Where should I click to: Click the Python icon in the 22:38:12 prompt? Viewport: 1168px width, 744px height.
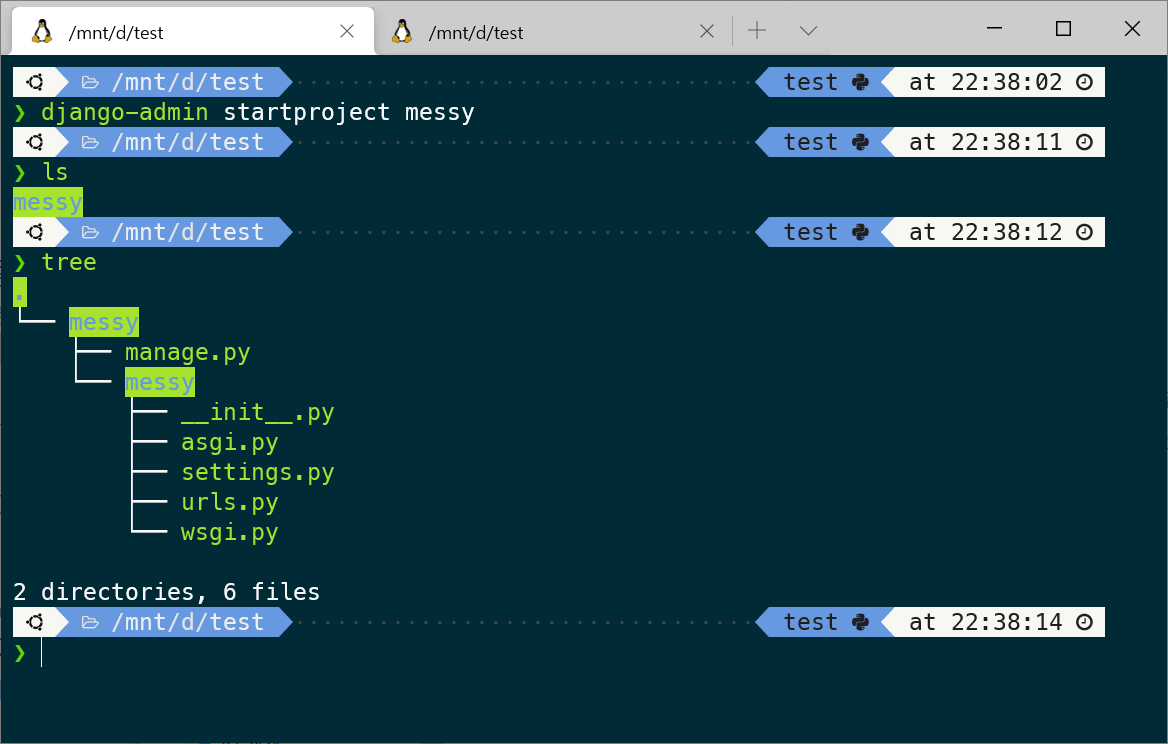pyautogui.click(x=860, y=232)
